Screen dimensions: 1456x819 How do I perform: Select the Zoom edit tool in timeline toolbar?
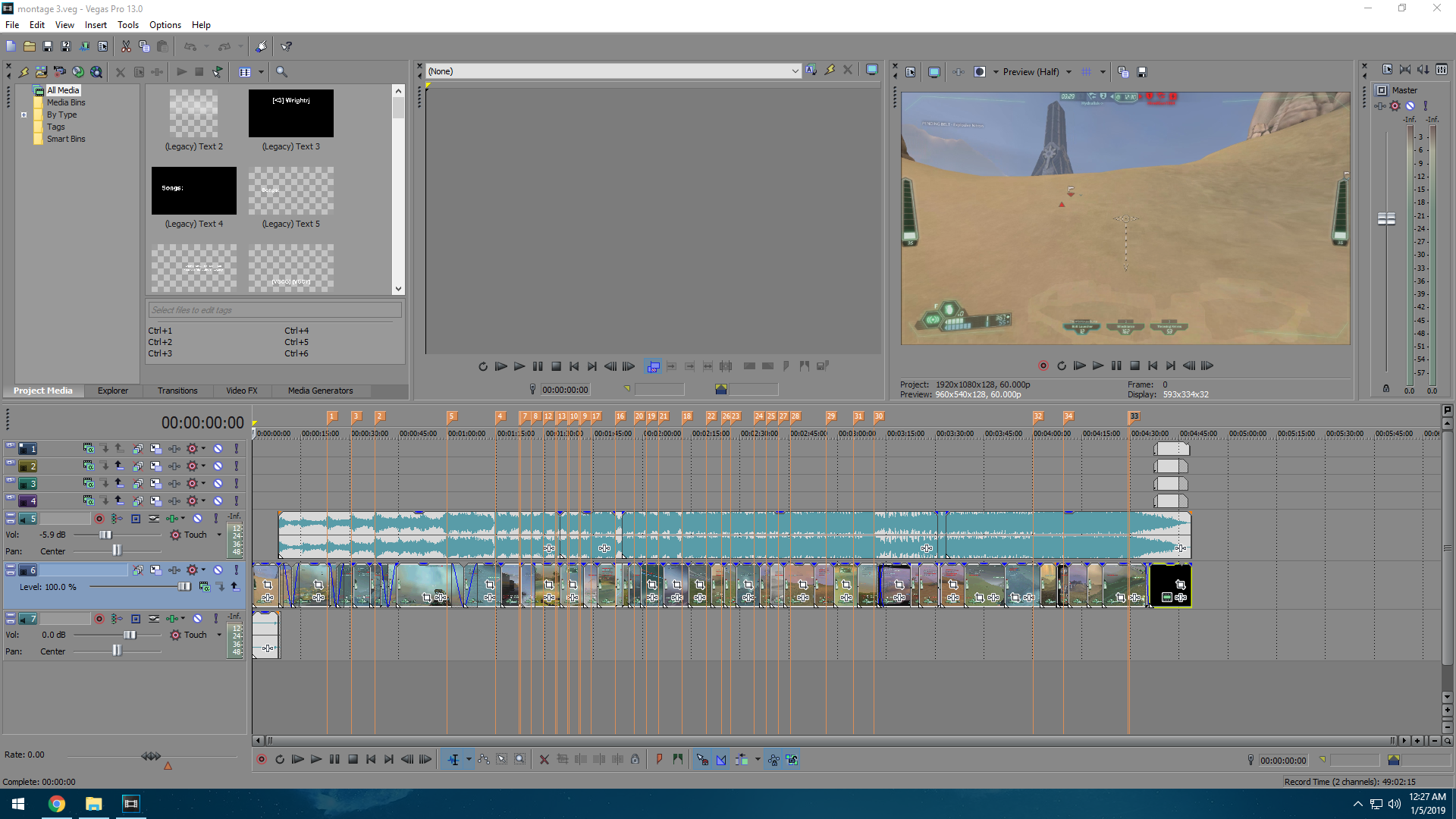(x=519, y=759)
